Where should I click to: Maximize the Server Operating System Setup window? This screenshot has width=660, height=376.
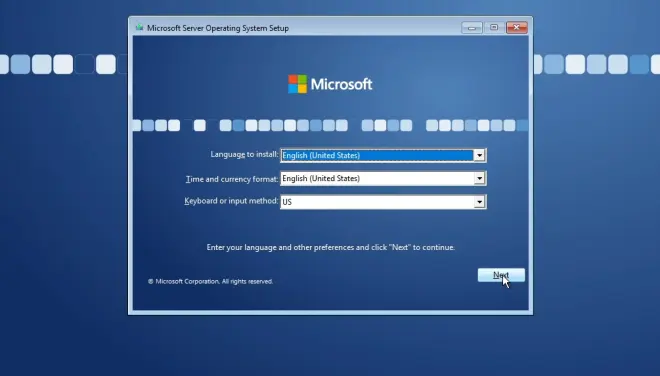(494, 27)
